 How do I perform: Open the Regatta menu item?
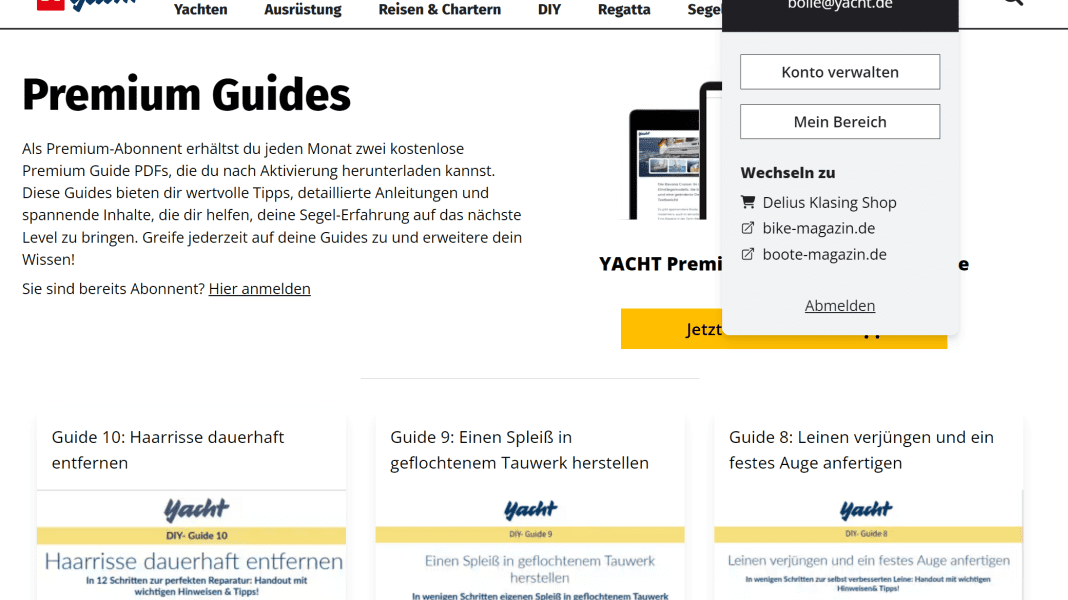[624, 10]
